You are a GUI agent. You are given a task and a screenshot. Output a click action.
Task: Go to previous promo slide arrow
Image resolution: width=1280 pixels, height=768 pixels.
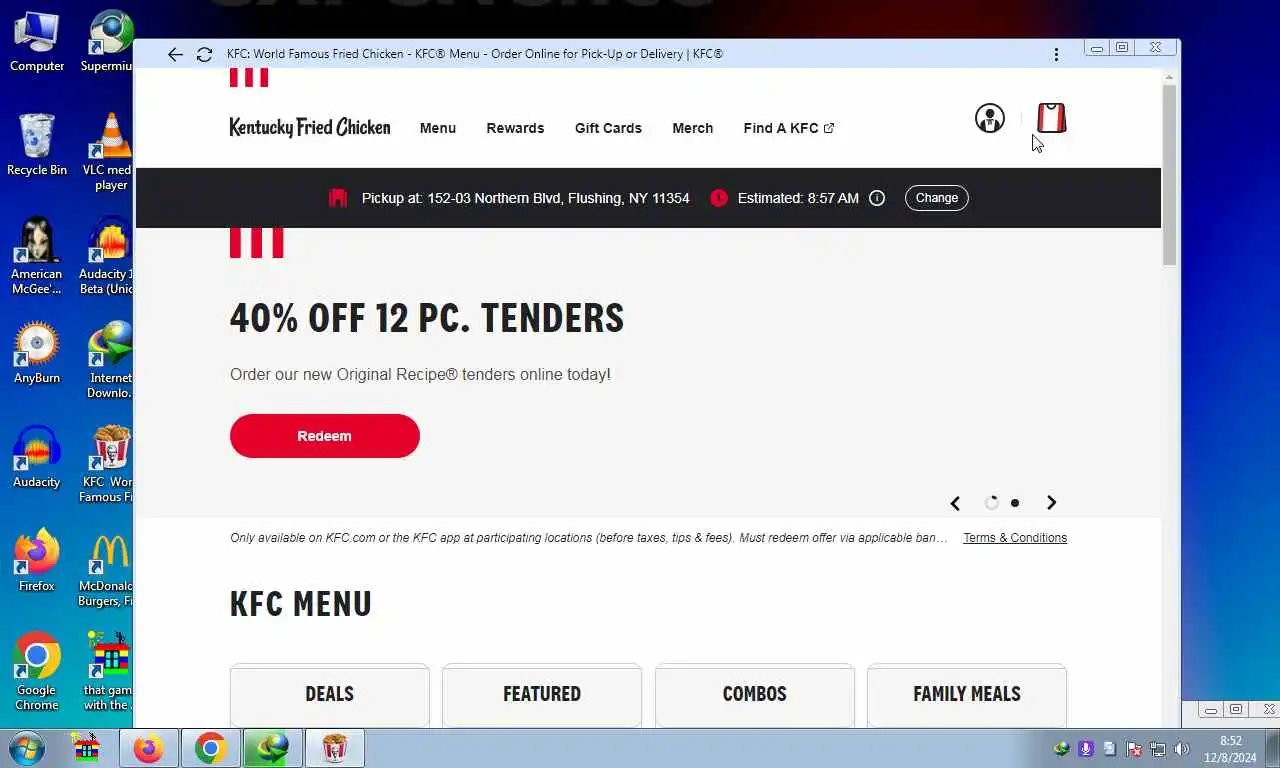pos(955,503)
